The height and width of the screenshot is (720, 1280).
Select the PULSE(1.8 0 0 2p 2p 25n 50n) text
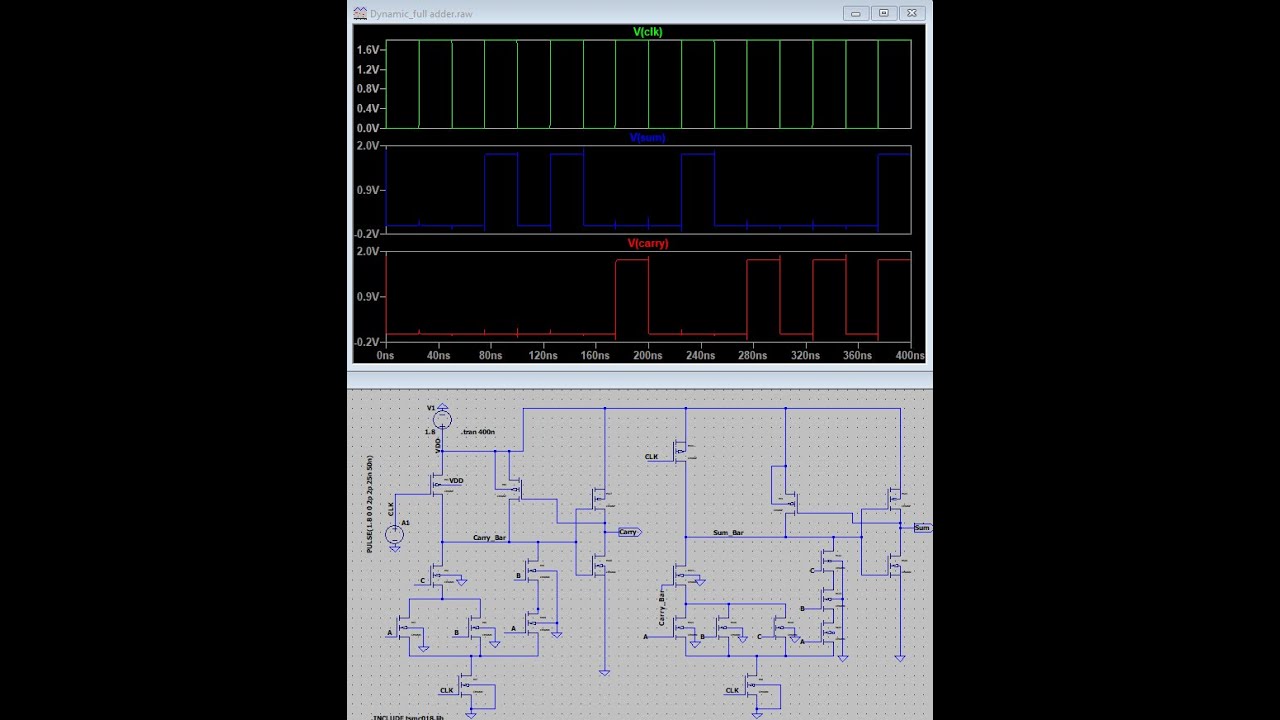[370, 505]
